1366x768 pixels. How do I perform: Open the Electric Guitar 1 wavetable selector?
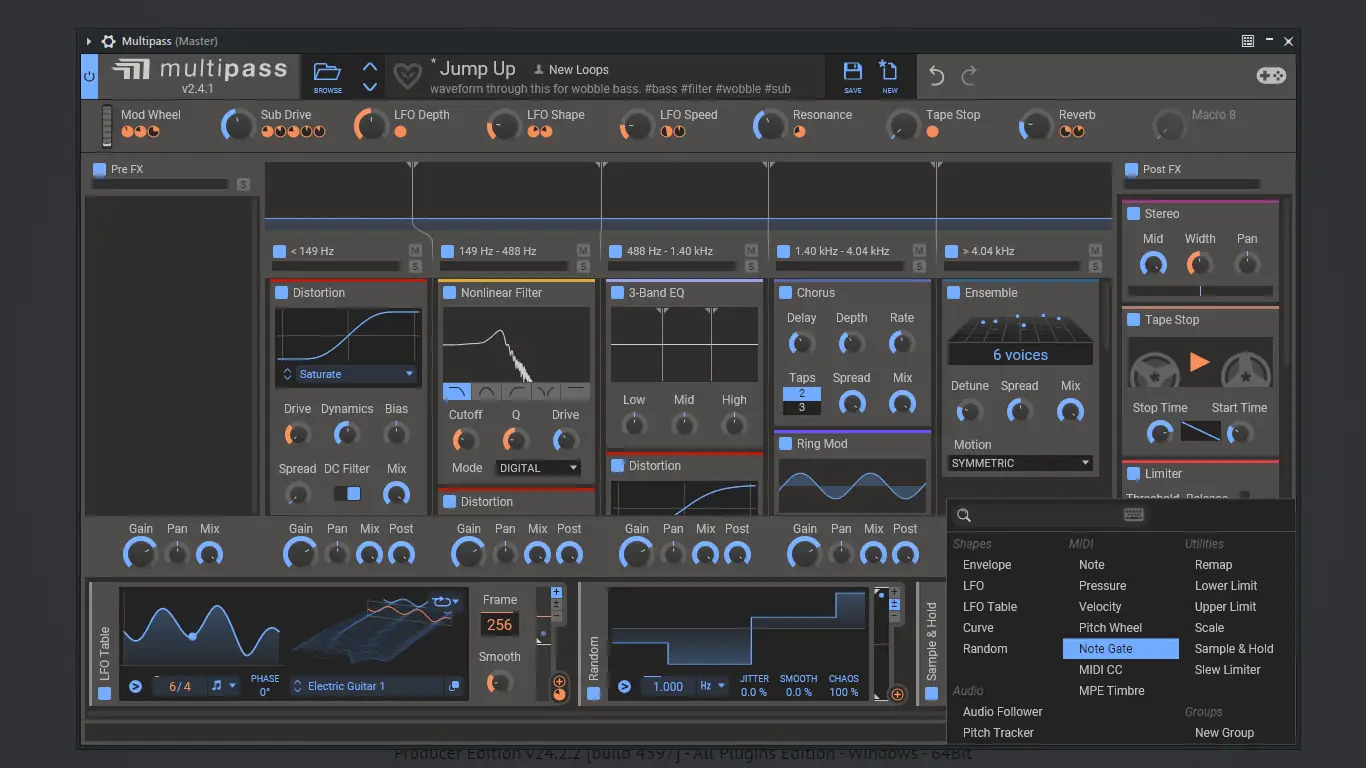pos(367,686)
